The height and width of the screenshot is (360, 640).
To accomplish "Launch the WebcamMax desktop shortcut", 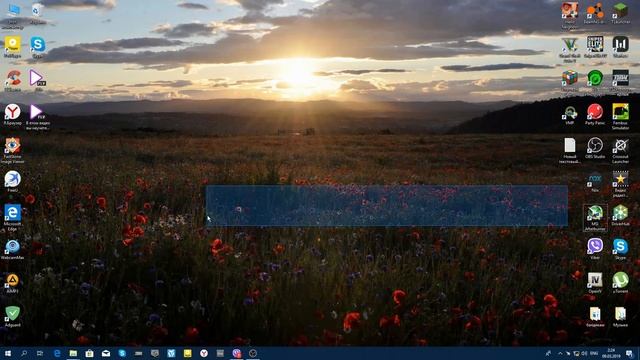I will (x=13, y=248).
